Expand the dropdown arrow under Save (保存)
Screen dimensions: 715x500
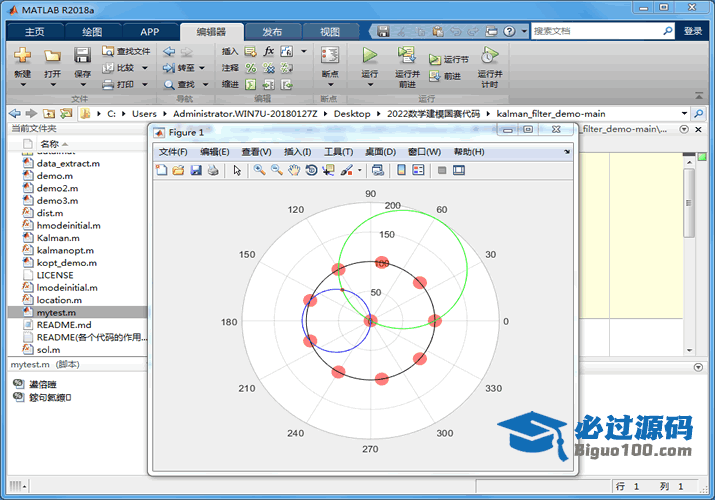83,84
